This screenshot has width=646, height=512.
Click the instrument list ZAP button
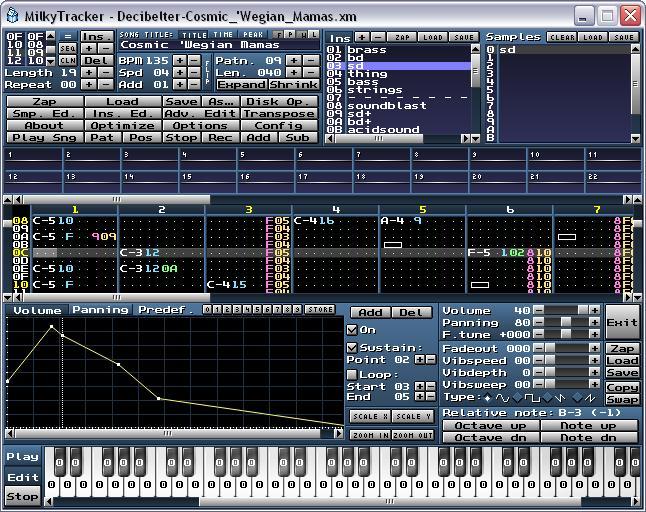(401, 37)
